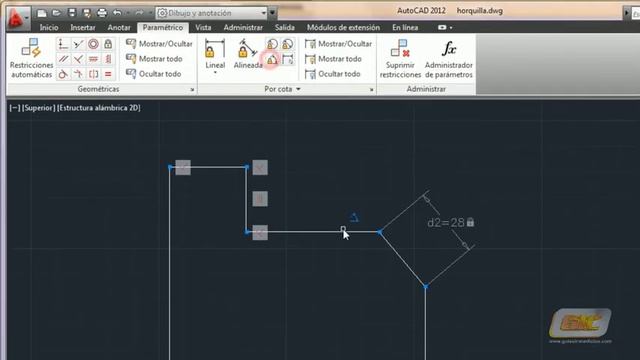Select the Diameter dimensional constraint icon

tap(287, 44)
